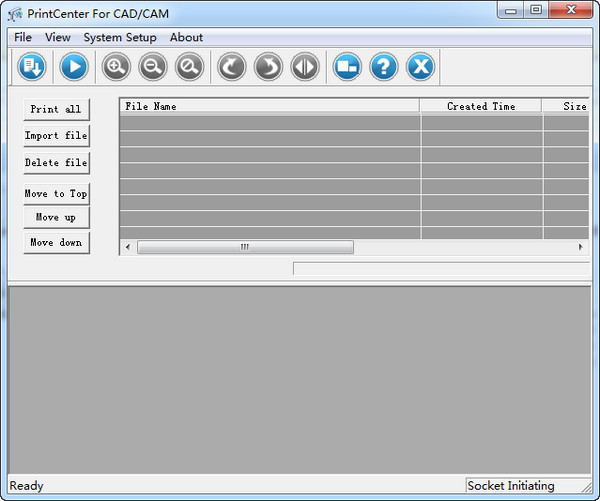This screenshot has height=501, width=600.
Task: Click the blue X exit toolbar icon
Action: [x=420, y=67]
